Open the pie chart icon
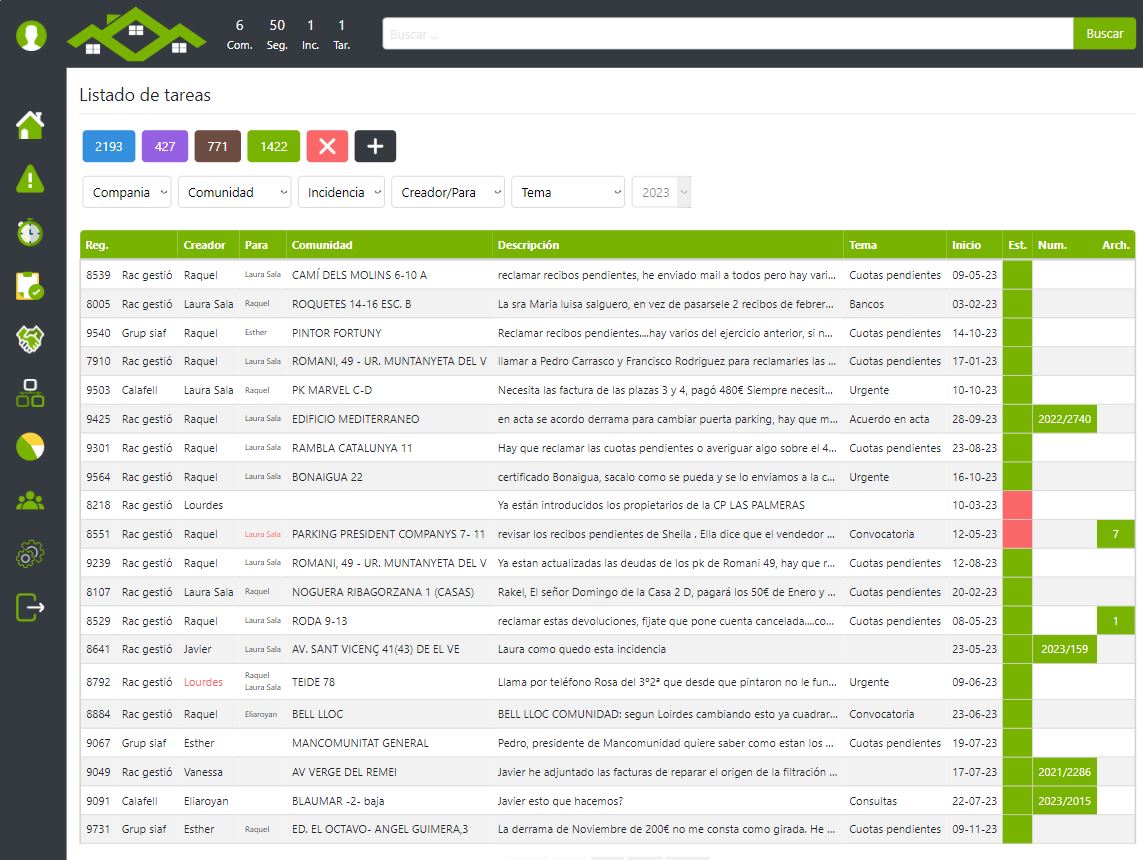Image resolution: width=1143 pixels, height=860 pixels. point(30,447)
